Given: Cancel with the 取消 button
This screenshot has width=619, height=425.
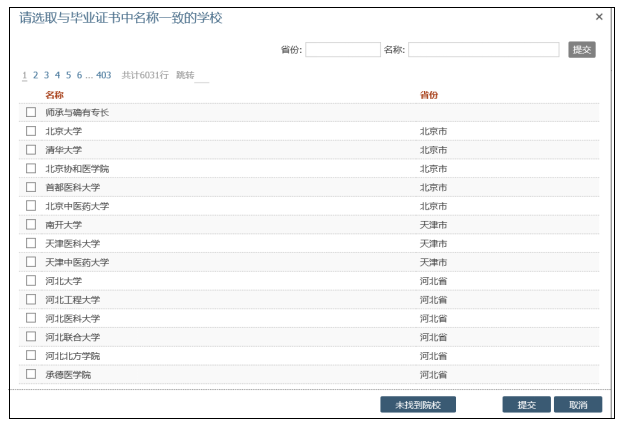Looking at the screenshot, I should tap(577, 405).
